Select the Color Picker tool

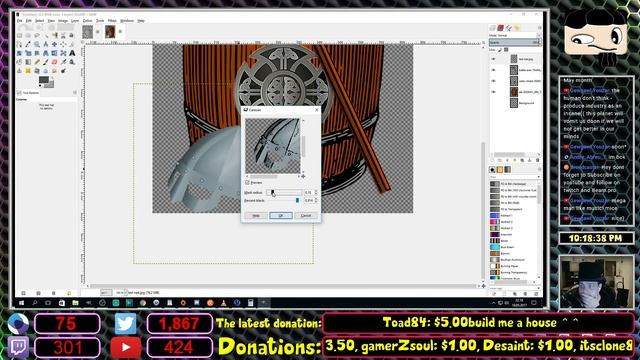point(28,44)
